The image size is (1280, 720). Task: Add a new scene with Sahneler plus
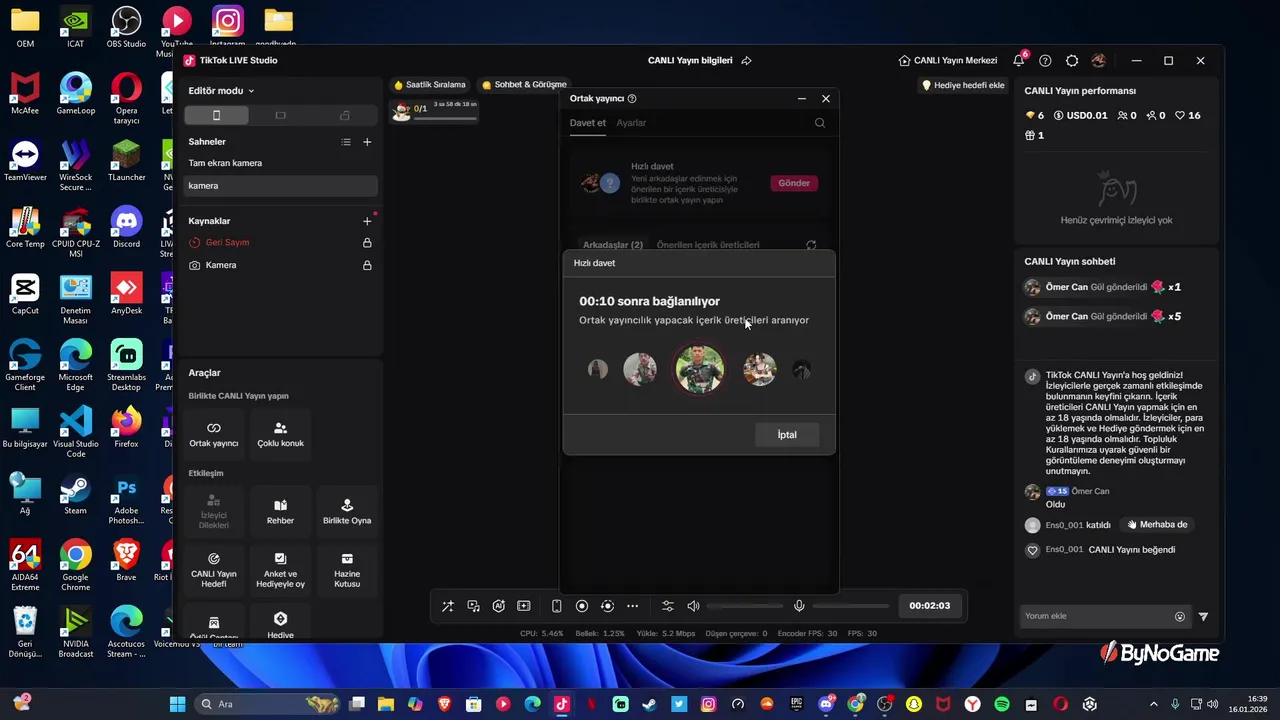[x=367, y=142]
